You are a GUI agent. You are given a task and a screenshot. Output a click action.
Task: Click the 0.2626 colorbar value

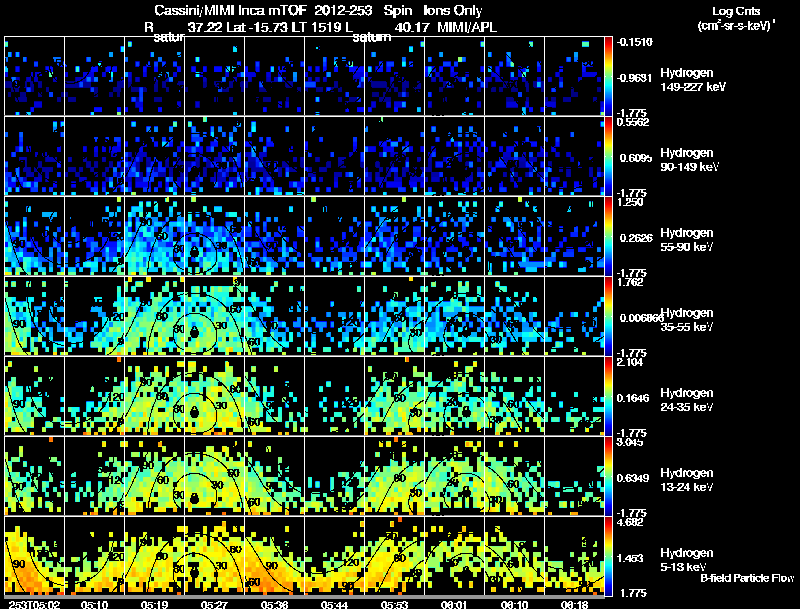[636, 238]
